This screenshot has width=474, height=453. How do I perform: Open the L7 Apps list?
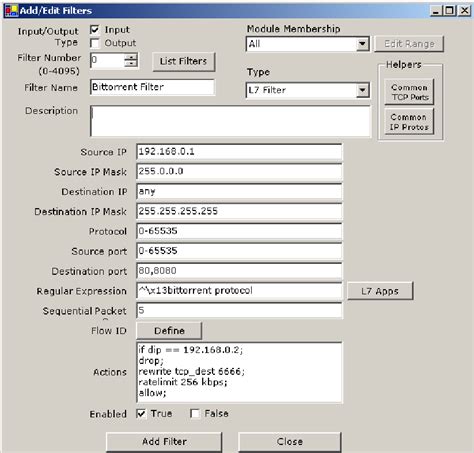click(380, 291)
